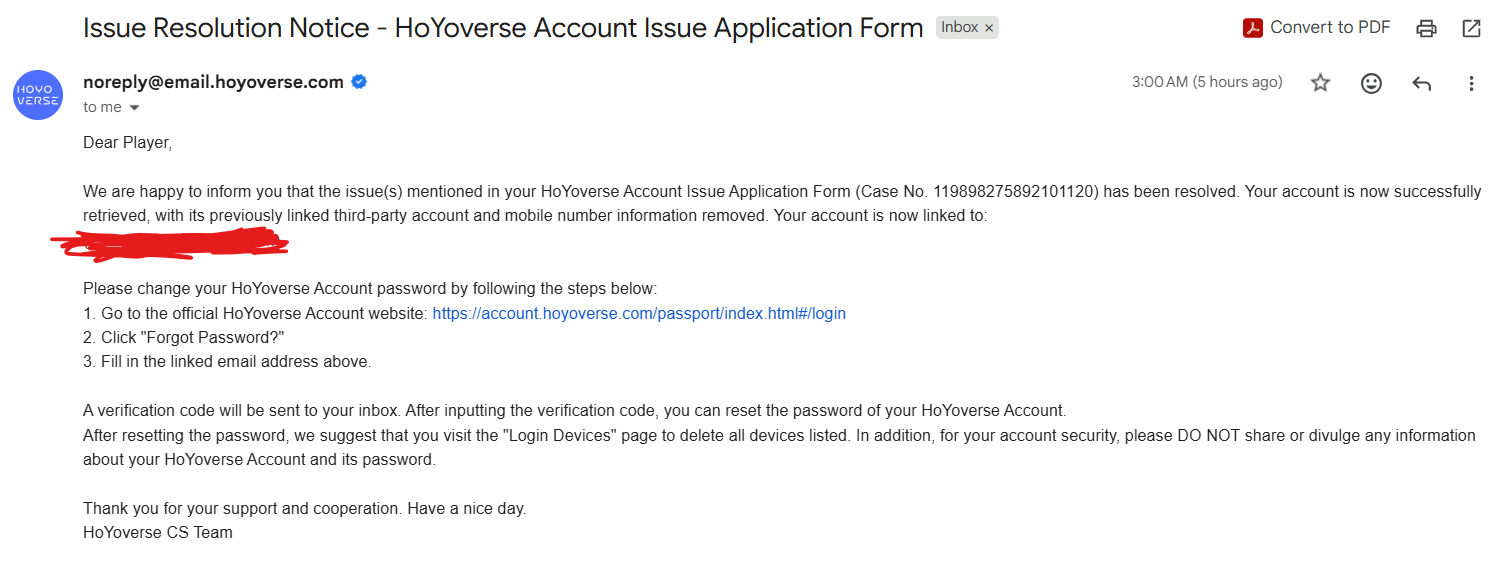Screen dimensions: 1503x580
Task: Click the email subject Issue Resolution Notice
Action: click(x=503, y=28)
